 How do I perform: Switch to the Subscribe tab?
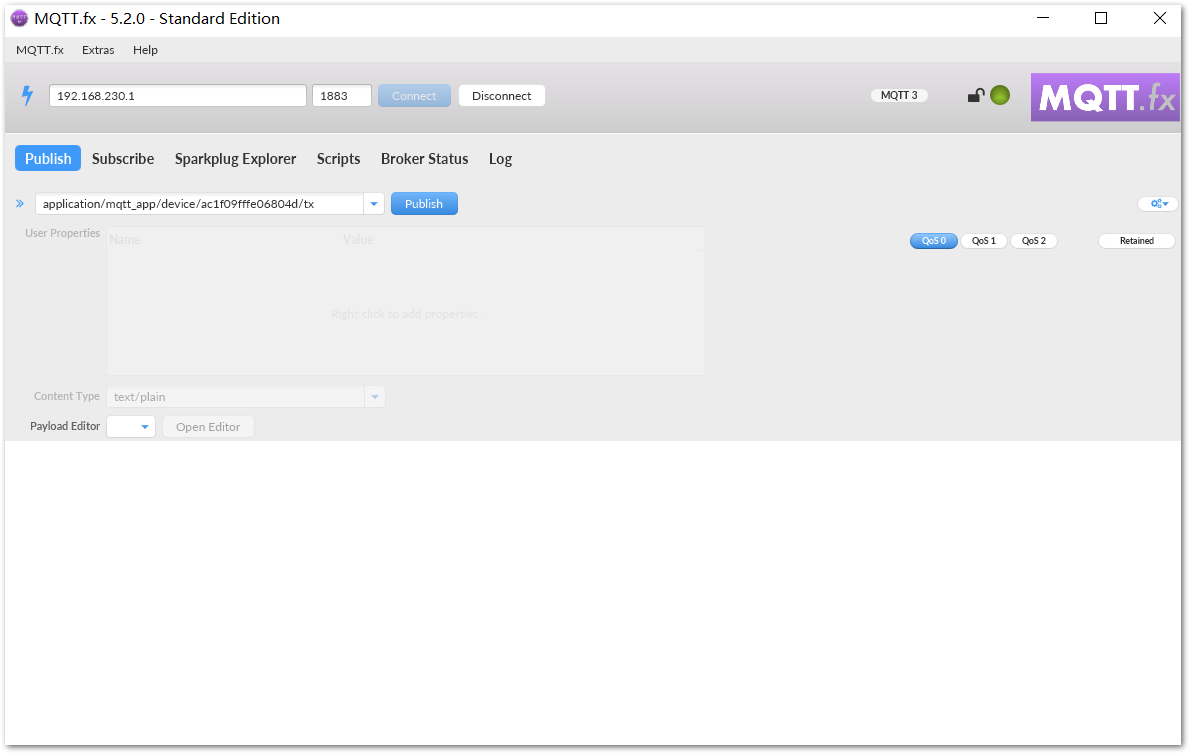point(123,159)
